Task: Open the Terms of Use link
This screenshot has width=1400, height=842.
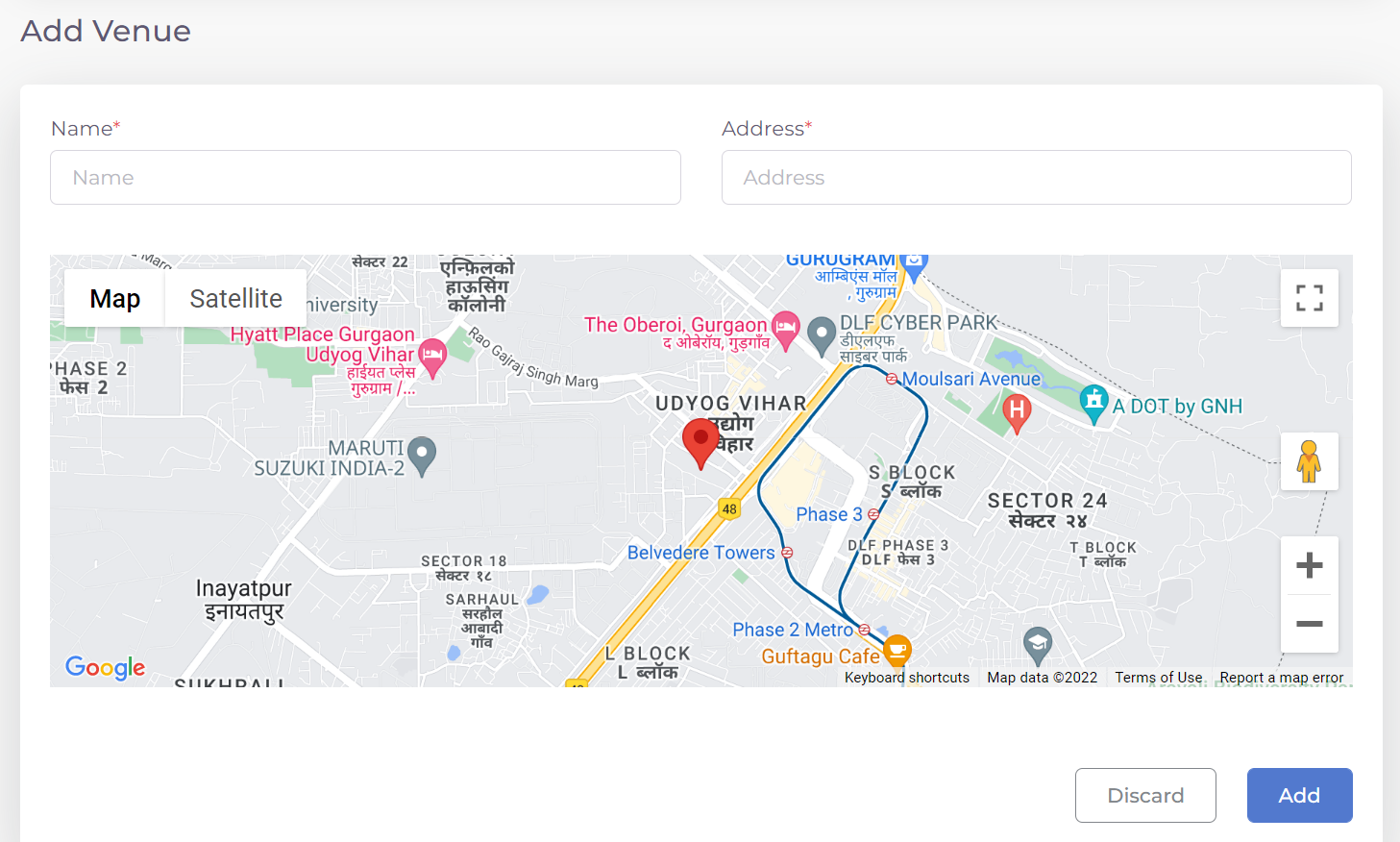Action: point(1159,678)
